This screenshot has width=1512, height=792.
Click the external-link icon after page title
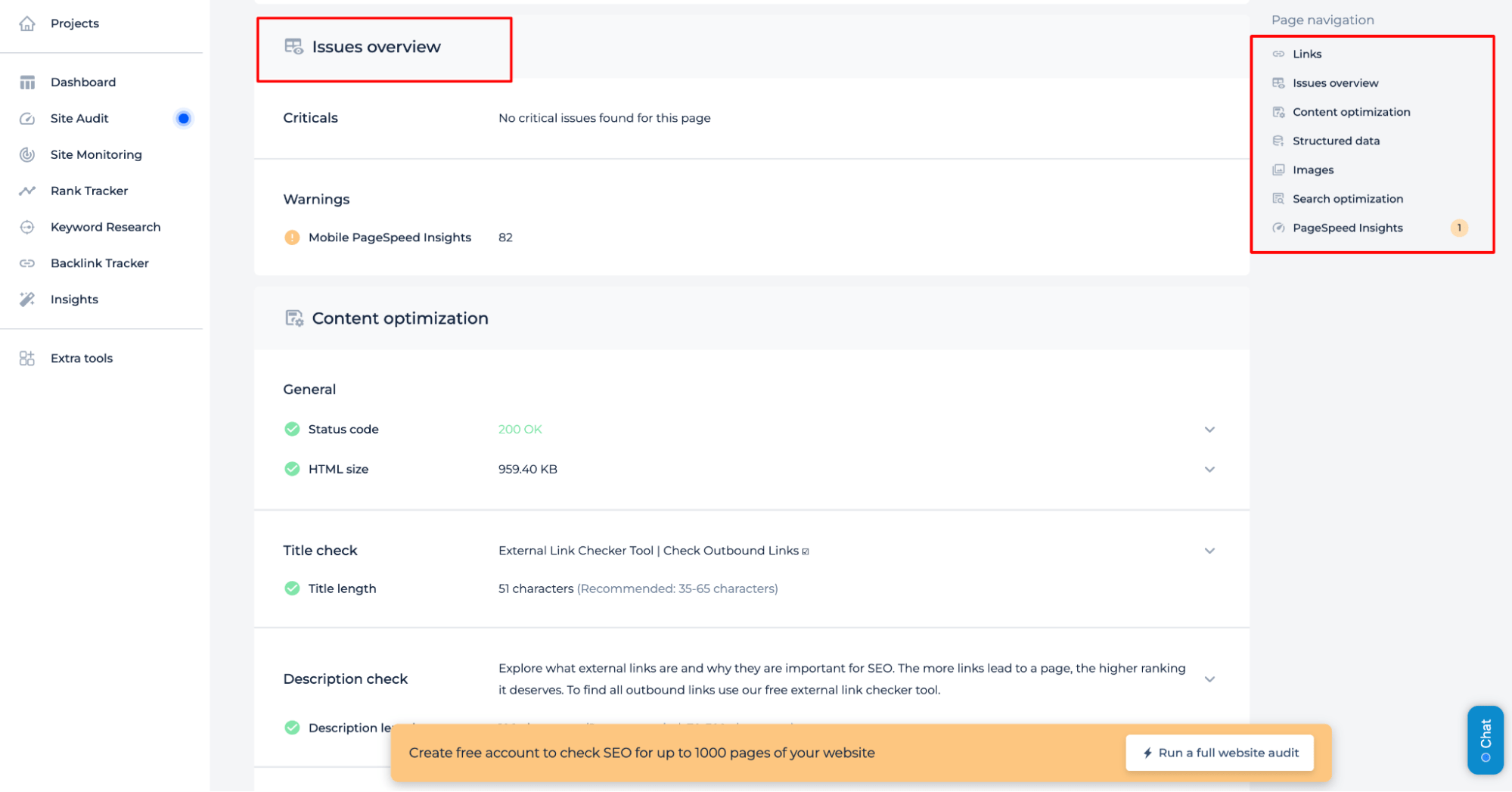[x=806, y=552]
